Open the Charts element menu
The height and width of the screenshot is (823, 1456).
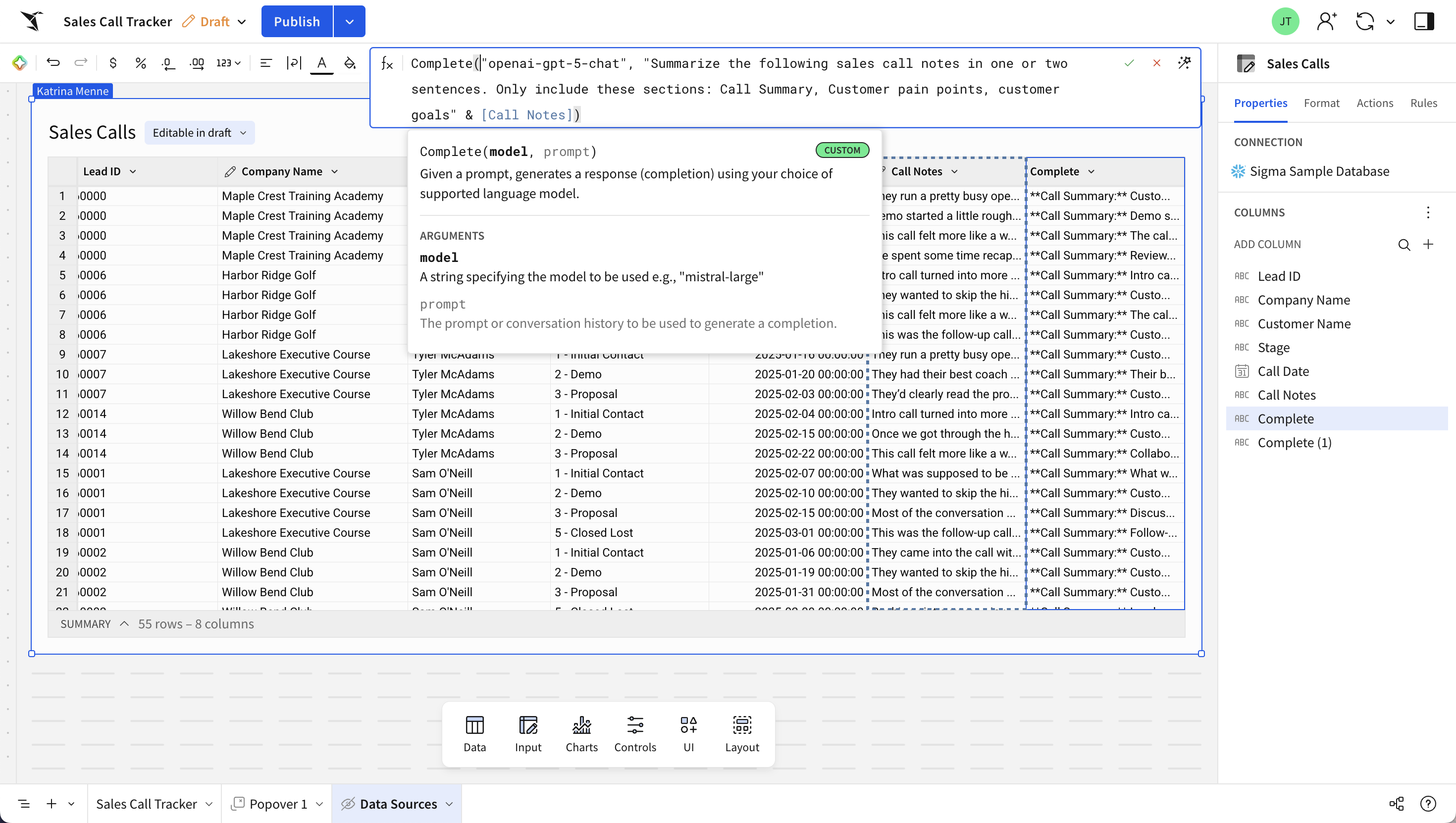[x=581, y=734]
